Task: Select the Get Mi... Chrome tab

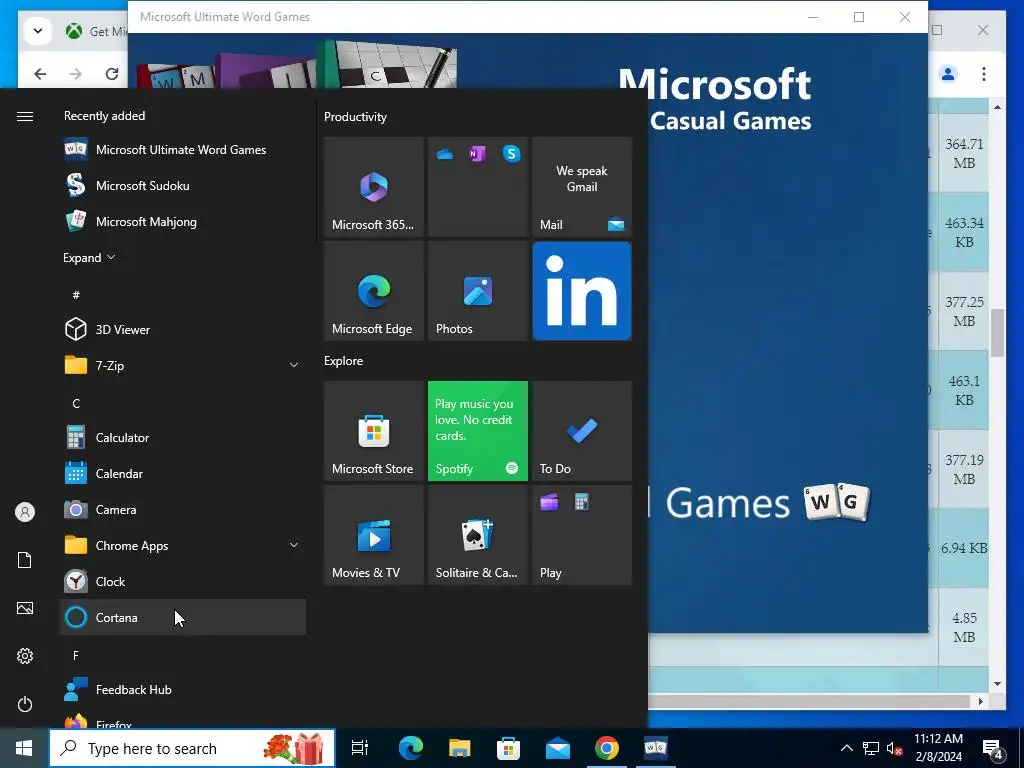Action: click(x=95, y=31)
